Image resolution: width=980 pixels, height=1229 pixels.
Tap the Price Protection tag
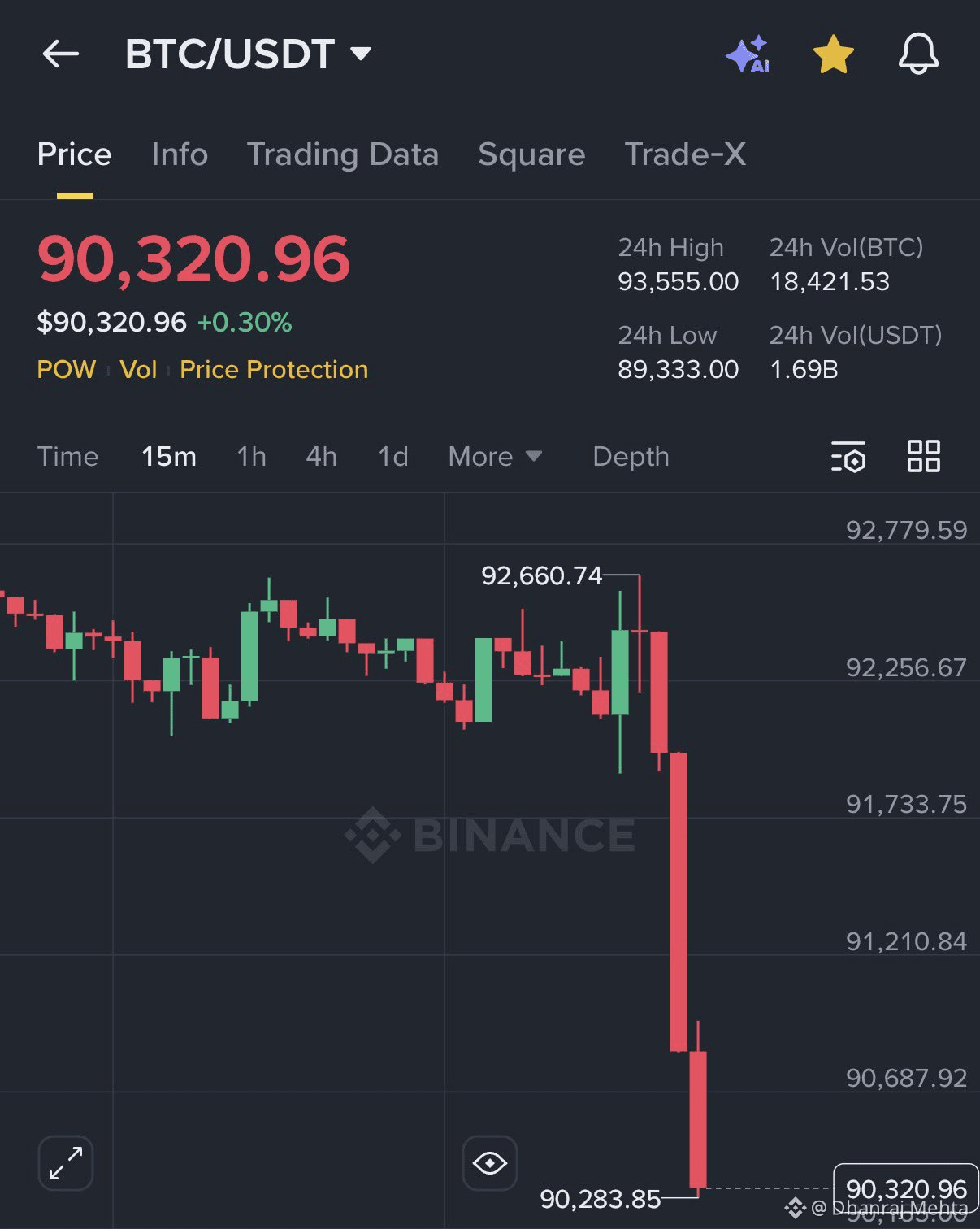pyautogui.click(x=274, y=370)
